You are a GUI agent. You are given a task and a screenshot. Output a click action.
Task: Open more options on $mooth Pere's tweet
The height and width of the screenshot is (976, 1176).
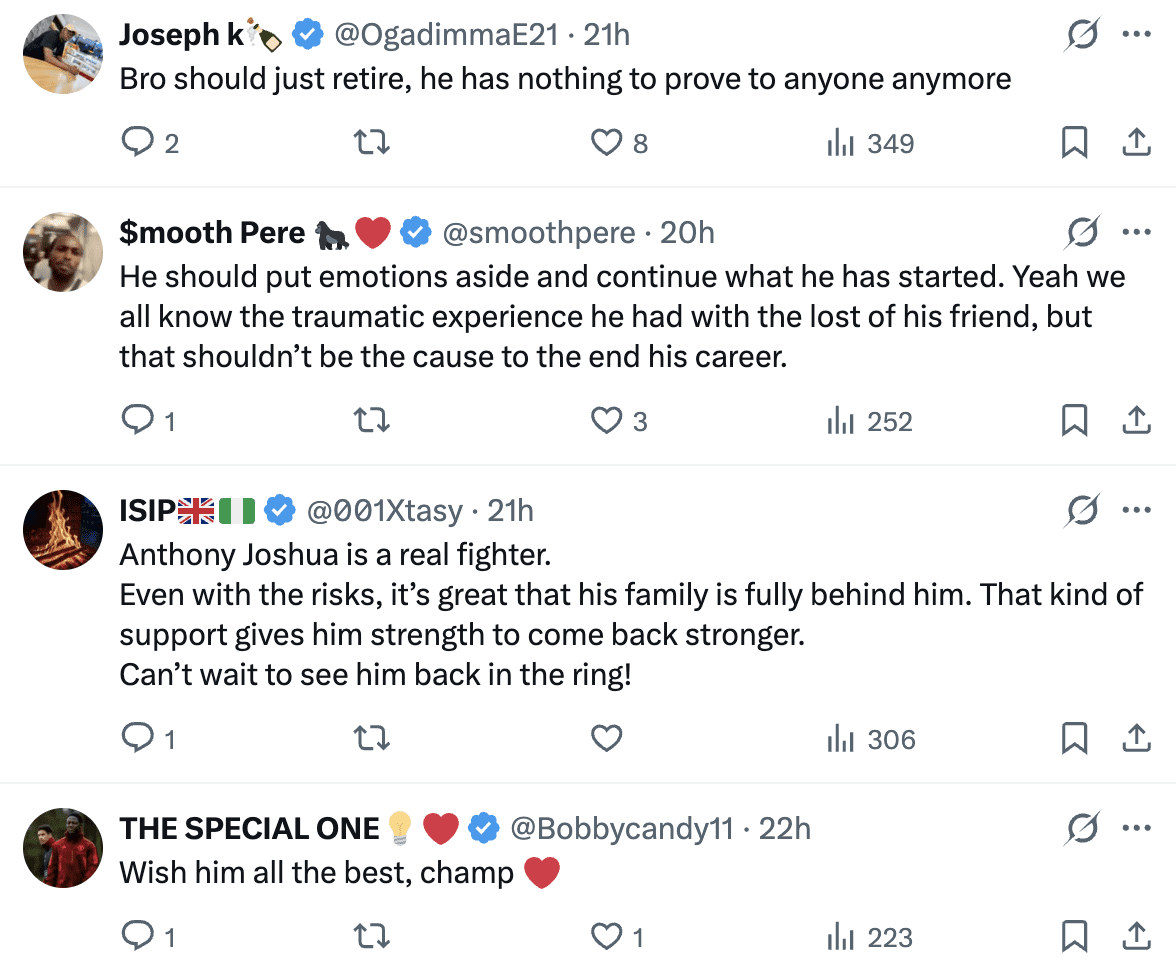1137,233
